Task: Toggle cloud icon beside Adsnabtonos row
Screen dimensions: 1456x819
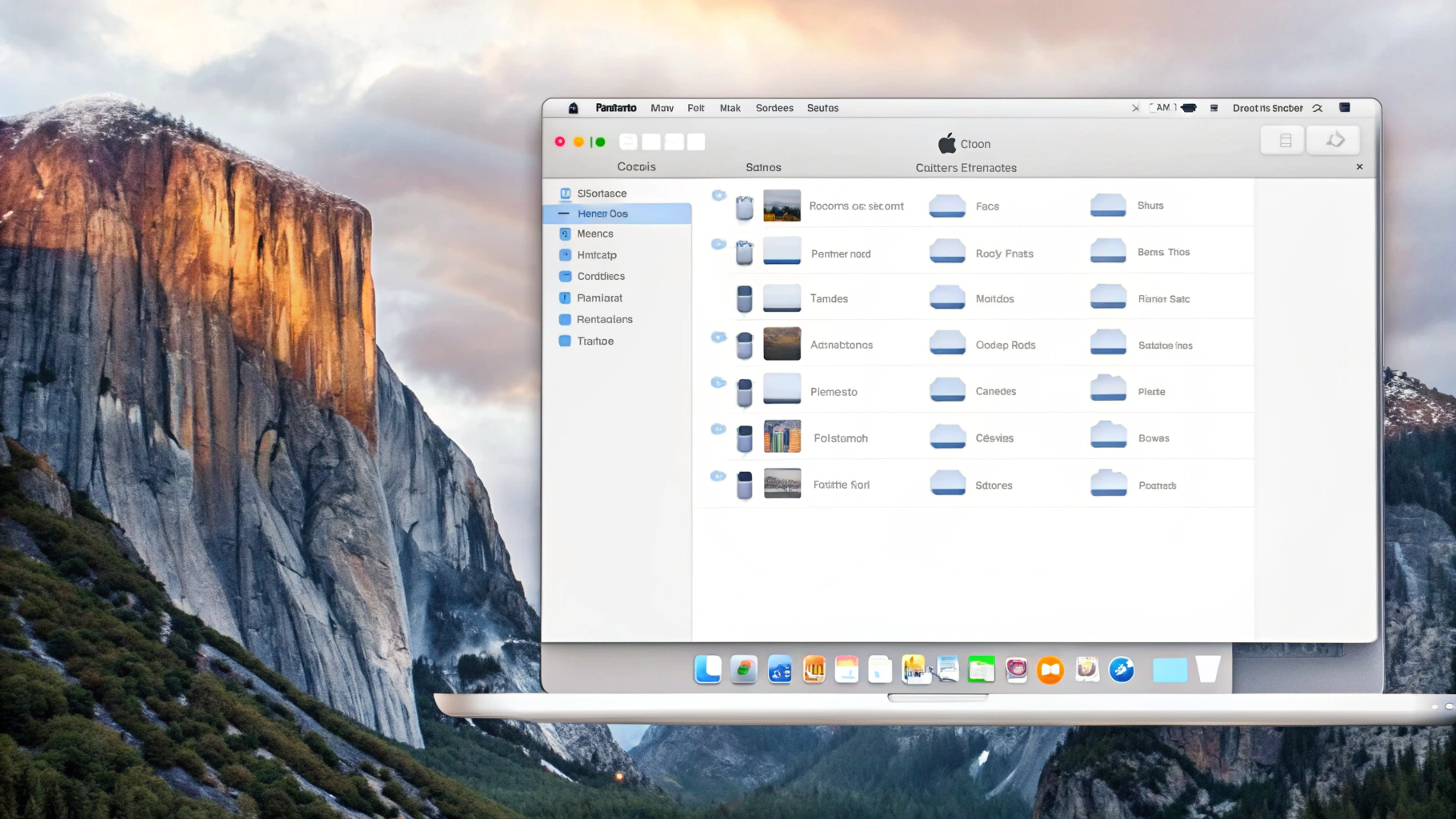Action: tap(718, 337)
